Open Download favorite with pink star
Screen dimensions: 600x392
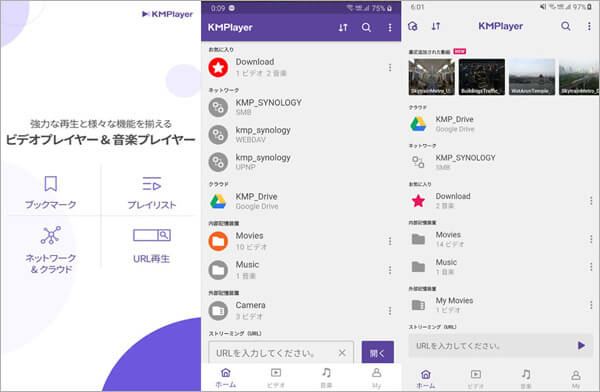pos(496,201)
